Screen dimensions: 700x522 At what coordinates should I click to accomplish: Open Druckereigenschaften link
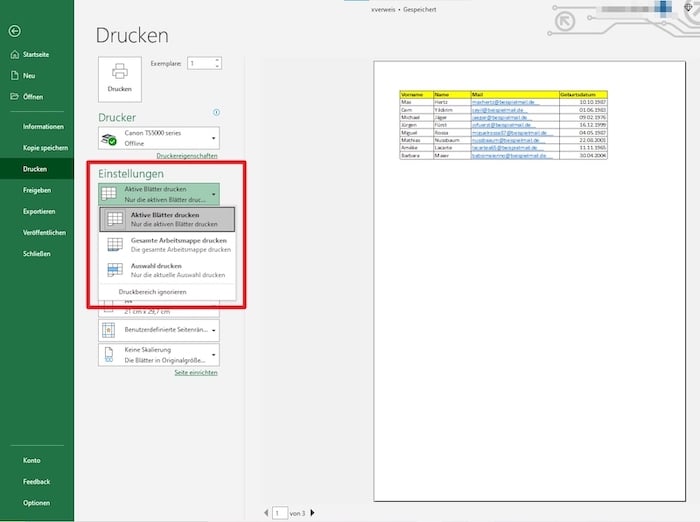tap(187, 156)
